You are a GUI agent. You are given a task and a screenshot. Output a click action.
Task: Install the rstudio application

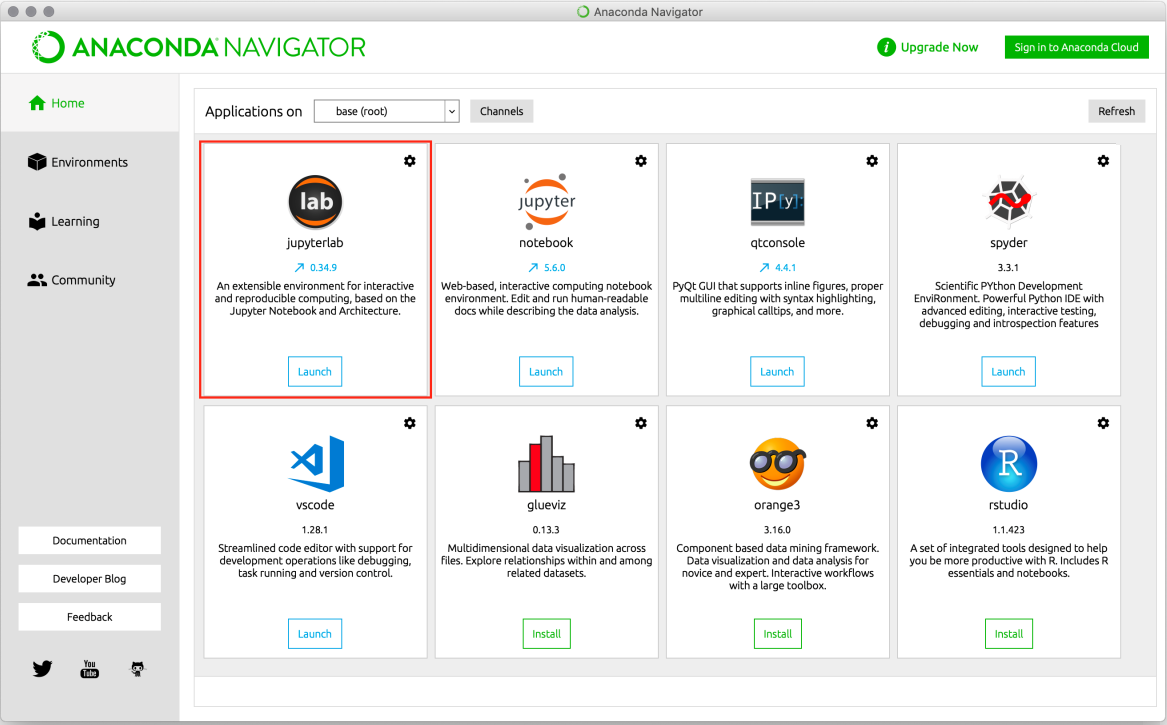[x=1008, y=633]
